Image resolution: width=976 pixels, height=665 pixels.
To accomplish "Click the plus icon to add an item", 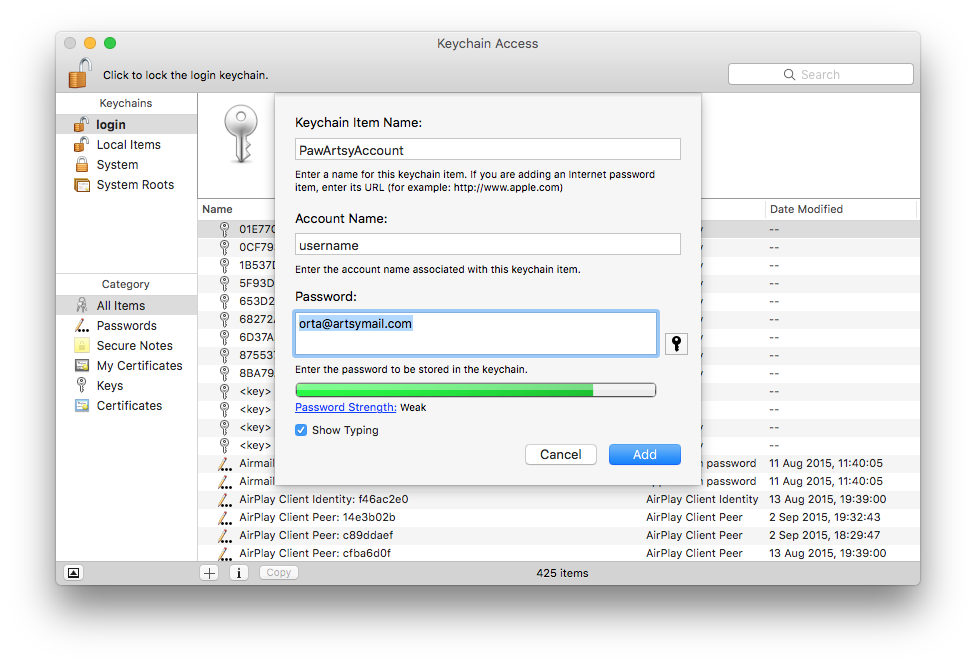I will (x=210, y=573).
